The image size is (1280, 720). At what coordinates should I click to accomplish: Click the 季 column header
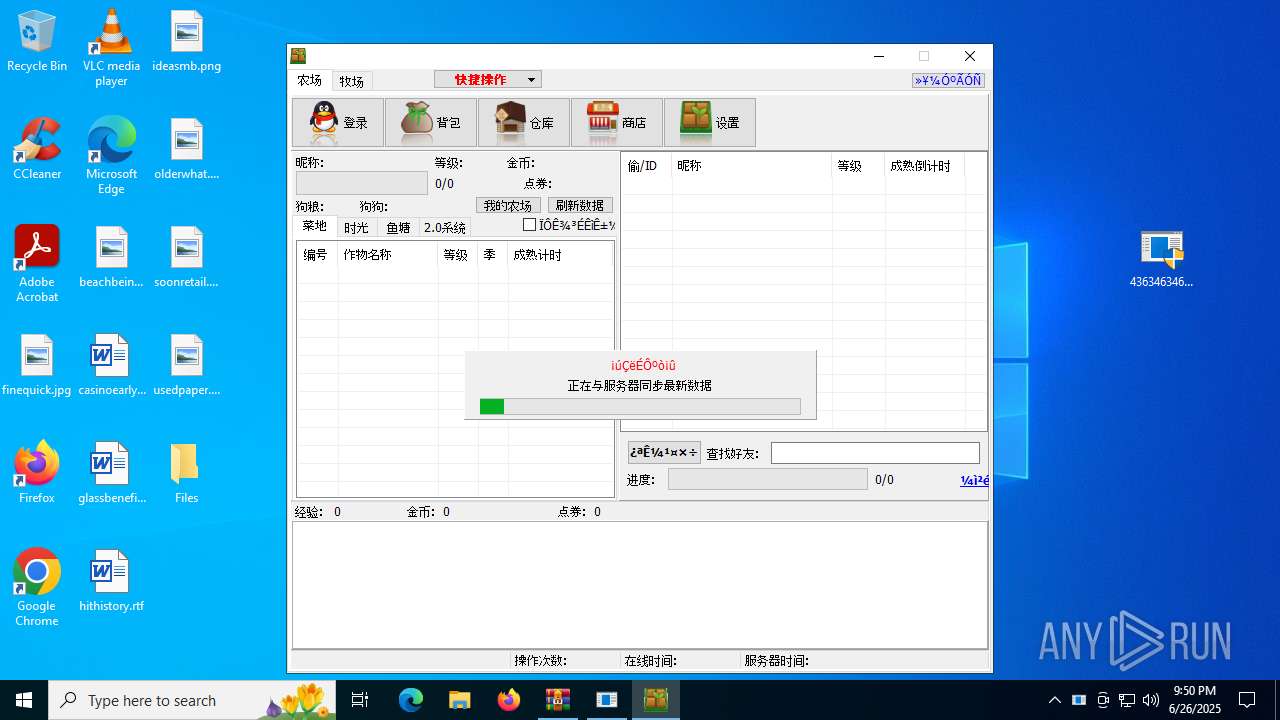[x=493, y=255]
